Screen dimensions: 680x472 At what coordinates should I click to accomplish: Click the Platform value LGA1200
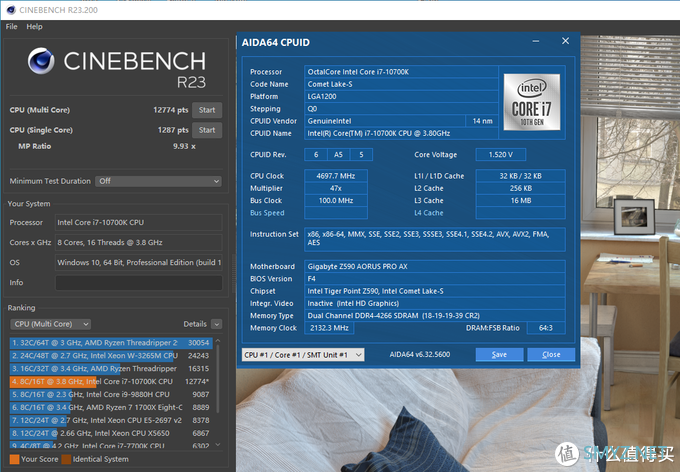point(401,96)
